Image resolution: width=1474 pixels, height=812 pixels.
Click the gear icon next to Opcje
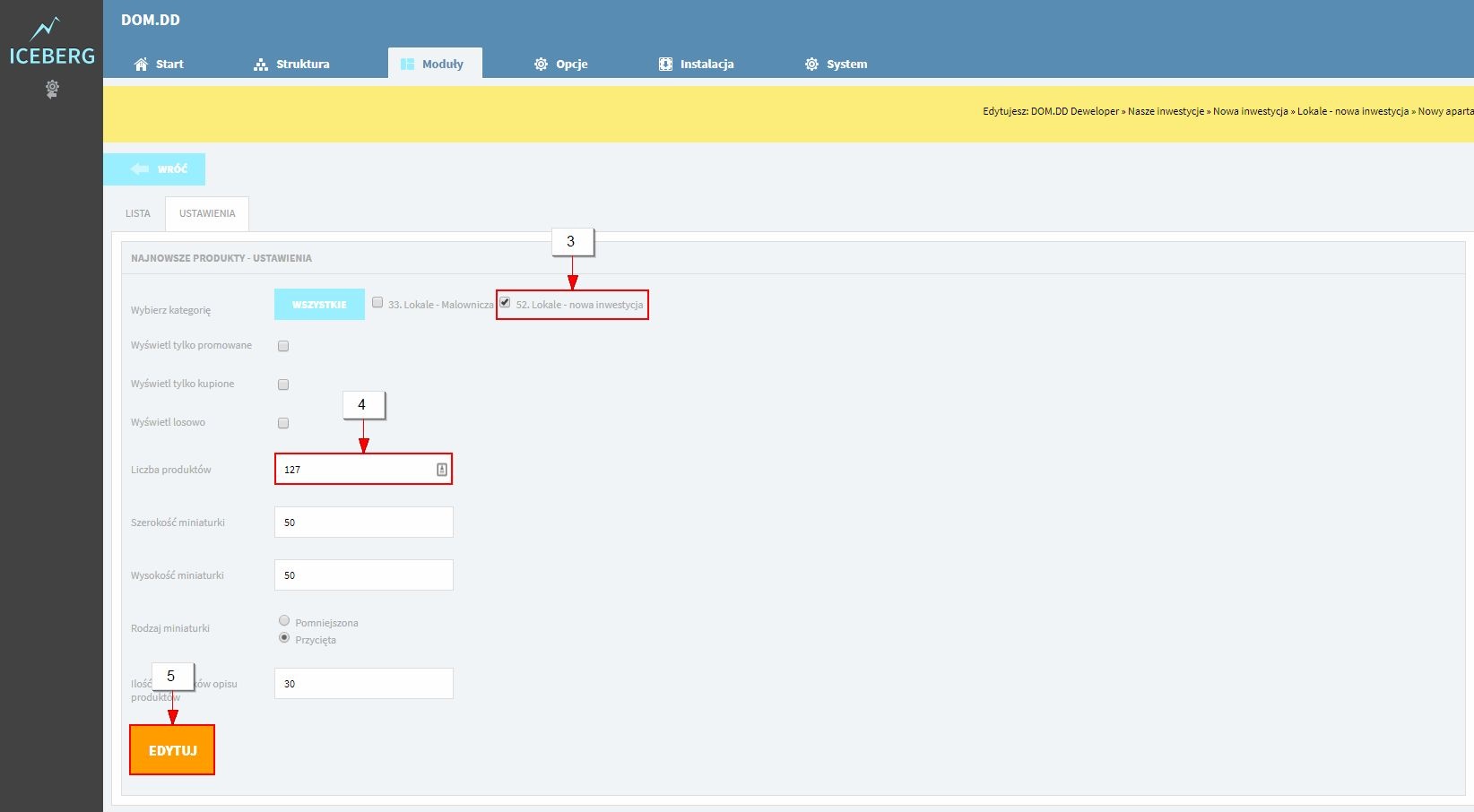pyautogui.click(x=541, y=64)
